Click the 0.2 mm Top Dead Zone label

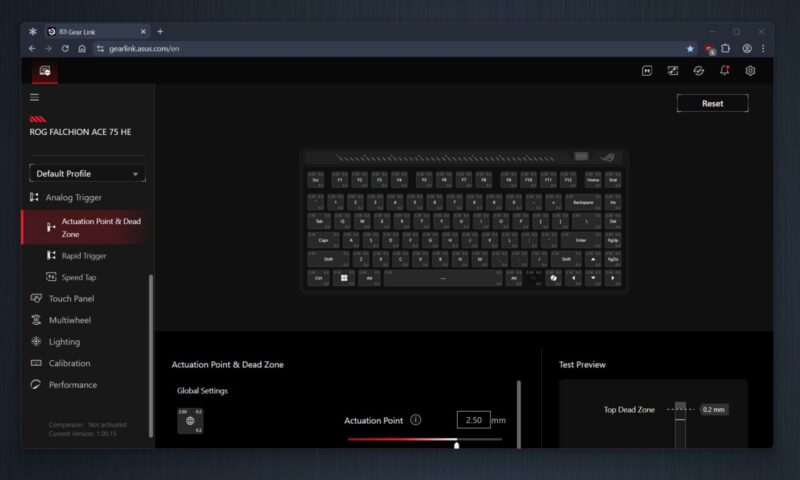[713, 409]
